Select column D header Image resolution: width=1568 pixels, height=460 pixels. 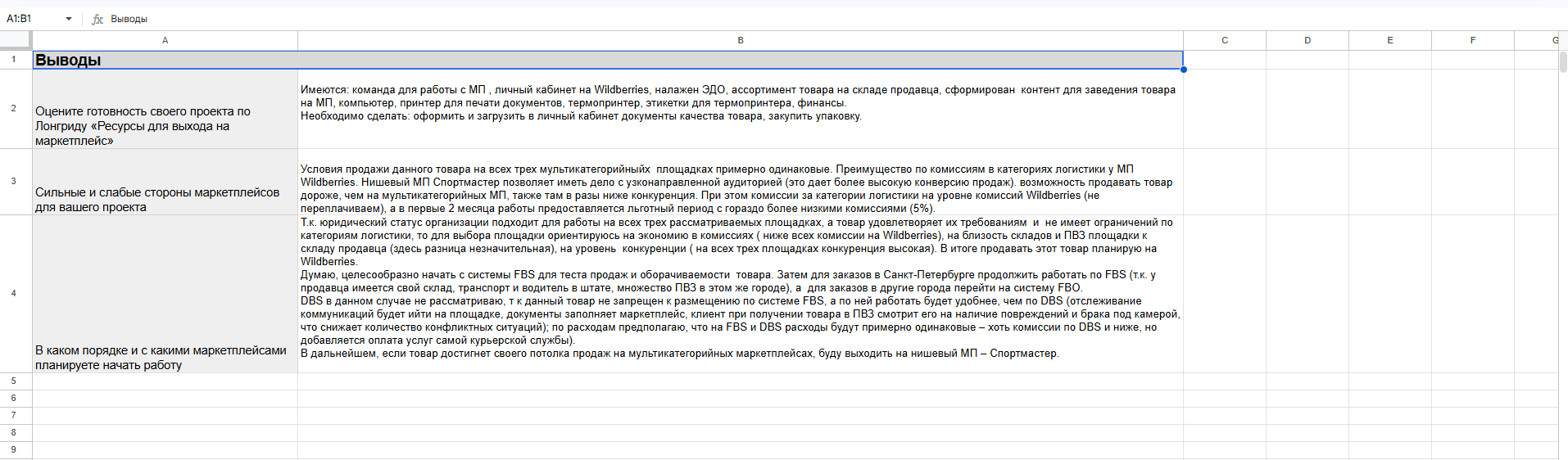[x=1307, y=40]
